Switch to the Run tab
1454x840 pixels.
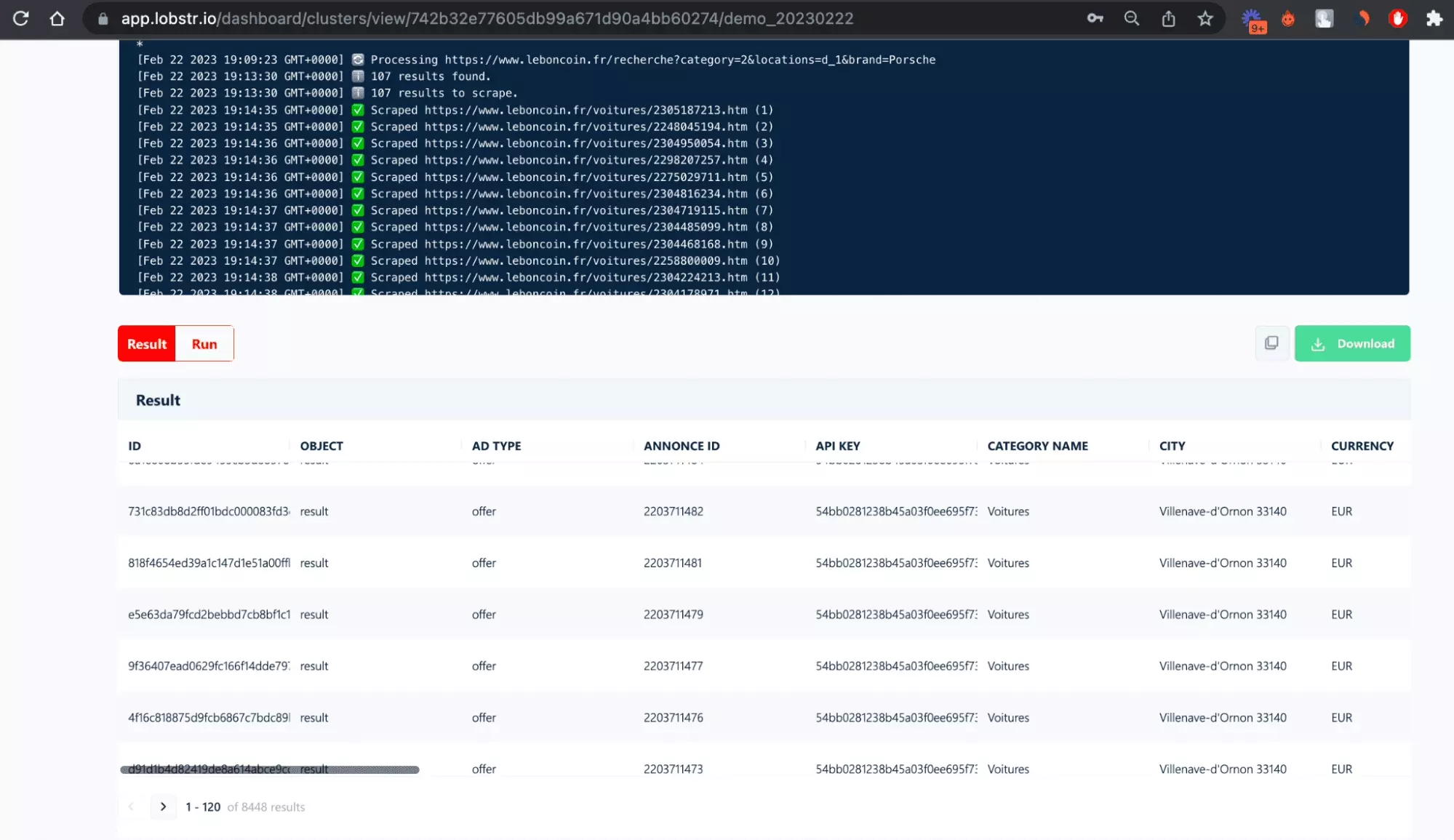pos(204,344)
